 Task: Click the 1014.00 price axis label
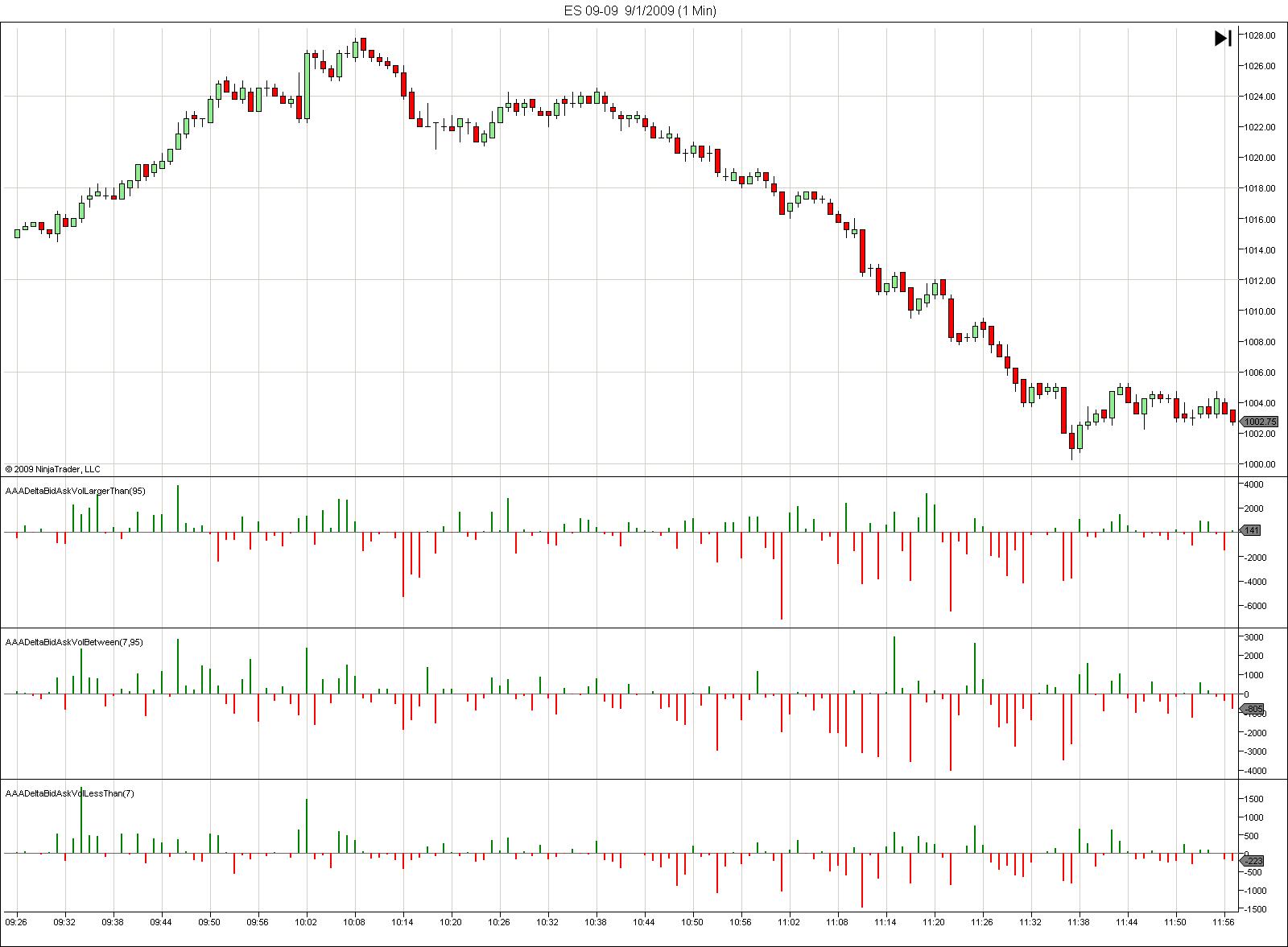1260,250
